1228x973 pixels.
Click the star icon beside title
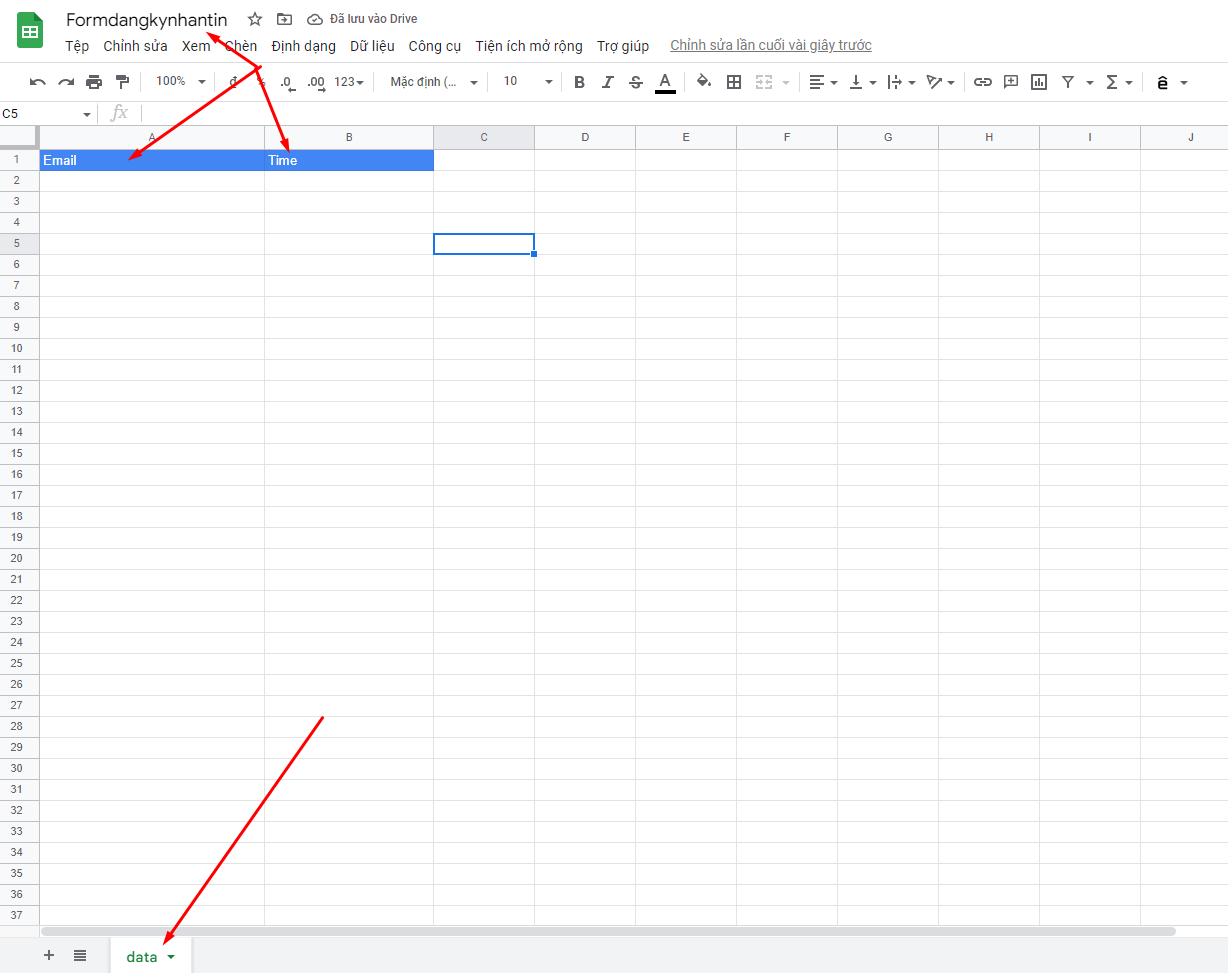[255, 19]
